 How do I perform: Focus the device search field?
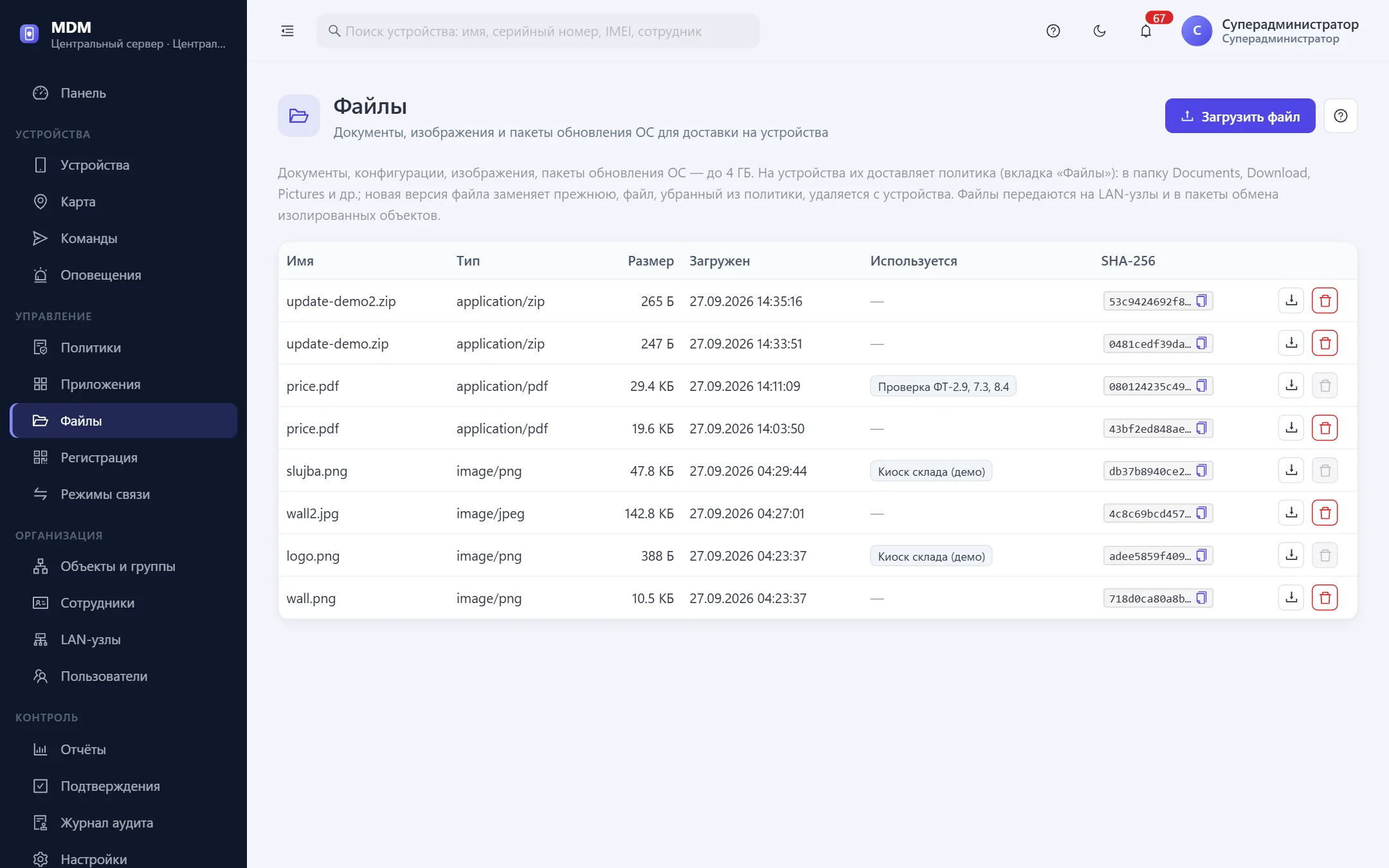[x=538, y=31]
